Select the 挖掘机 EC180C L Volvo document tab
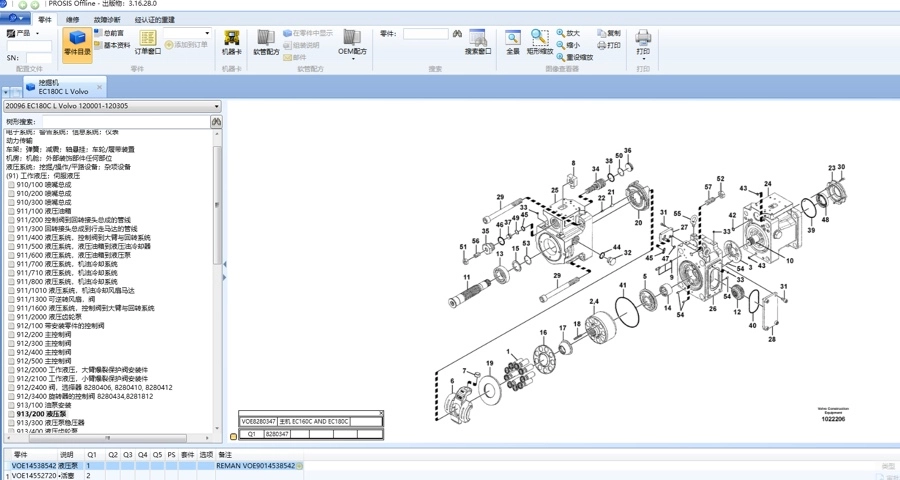Viewport: 900px width, 480px height. [x=64, y=87]
